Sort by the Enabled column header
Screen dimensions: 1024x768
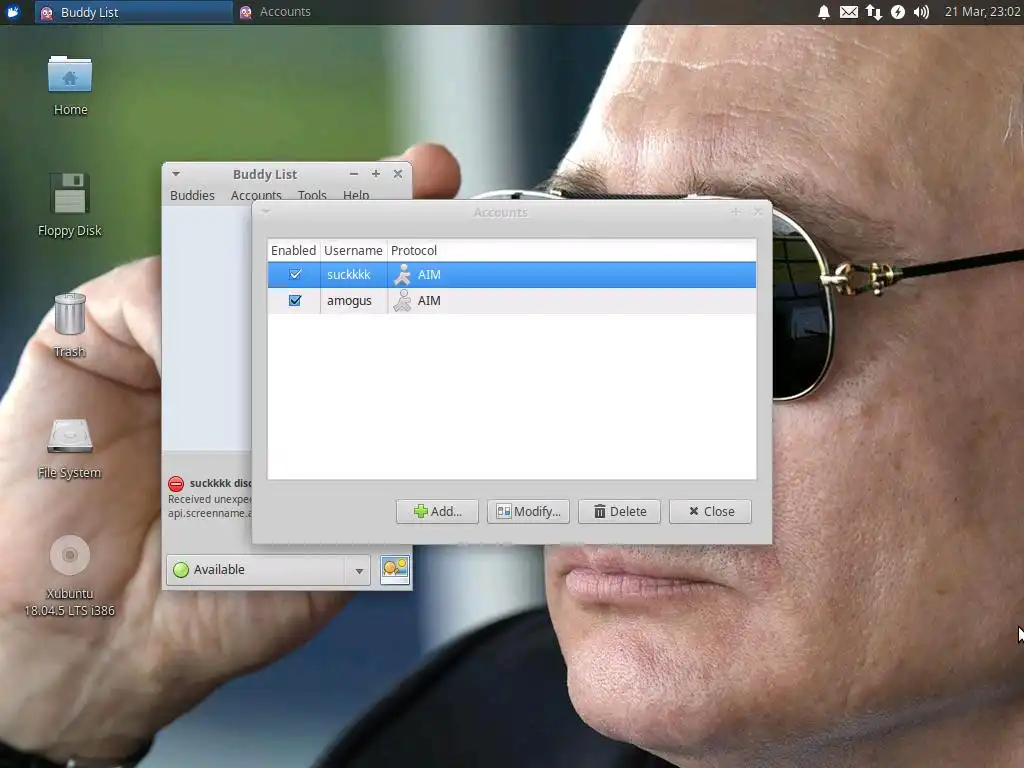click(x=293, y=251)
